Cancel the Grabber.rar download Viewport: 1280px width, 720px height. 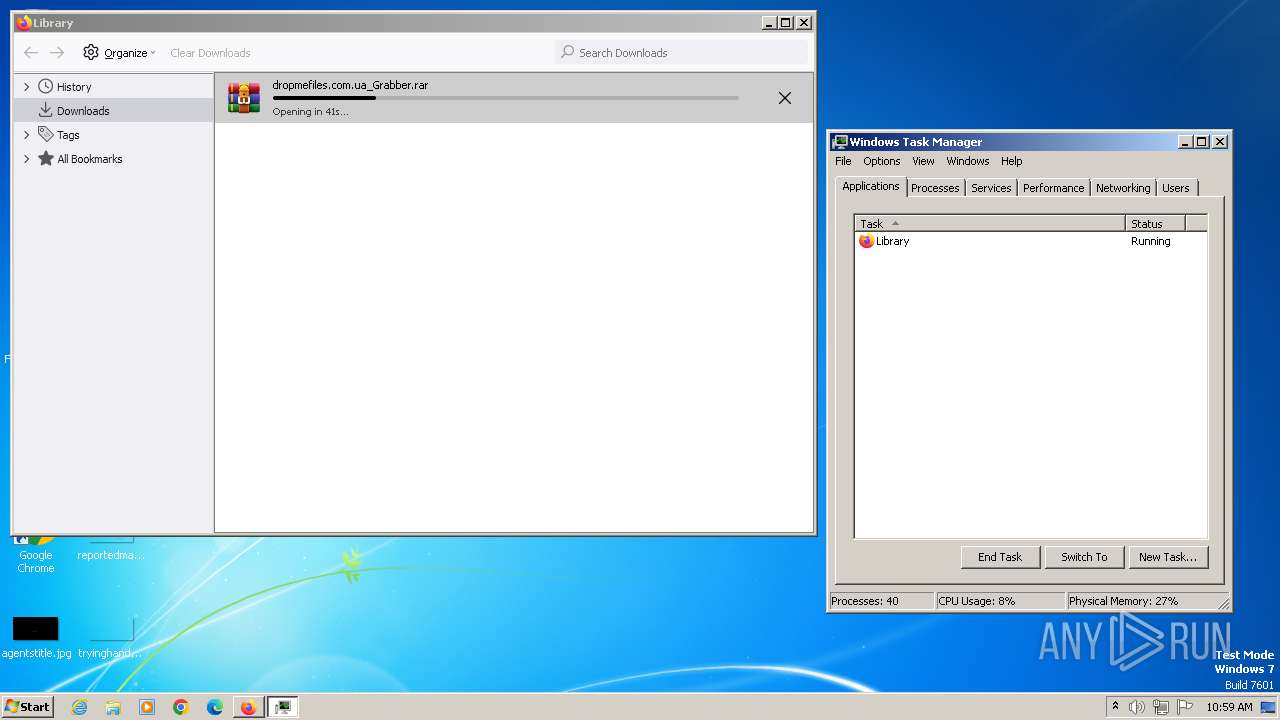[x=785, y=98]
